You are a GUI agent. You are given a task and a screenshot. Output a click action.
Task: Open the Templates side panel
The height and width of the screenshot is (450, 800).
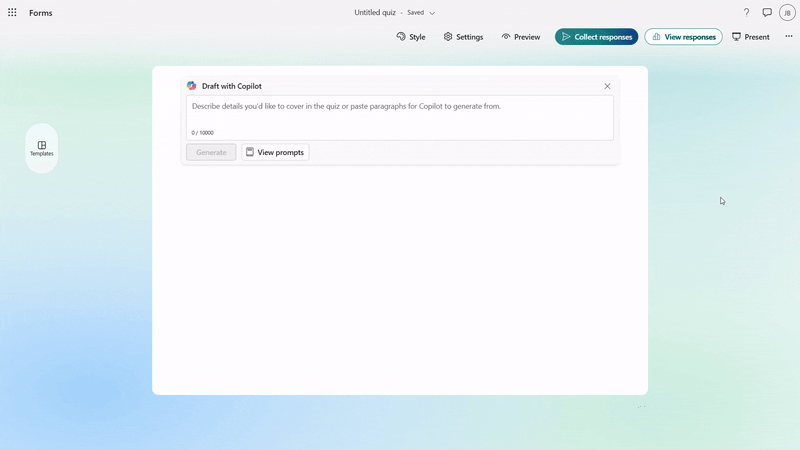pyautogui.click(x=42, y=148)
